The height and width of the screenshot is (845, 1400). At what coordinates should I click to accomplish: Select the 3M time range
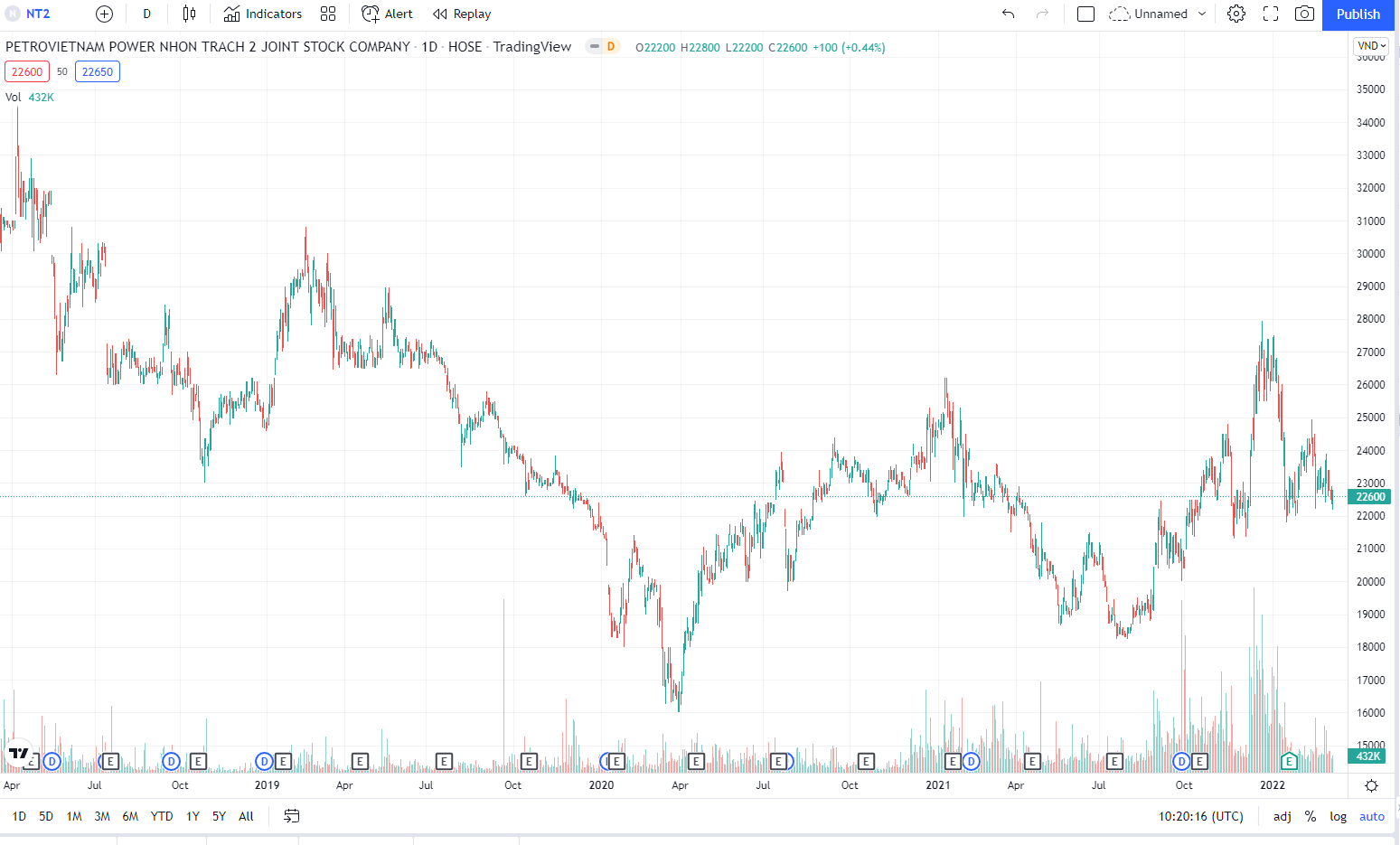click(x=102, y=816)
